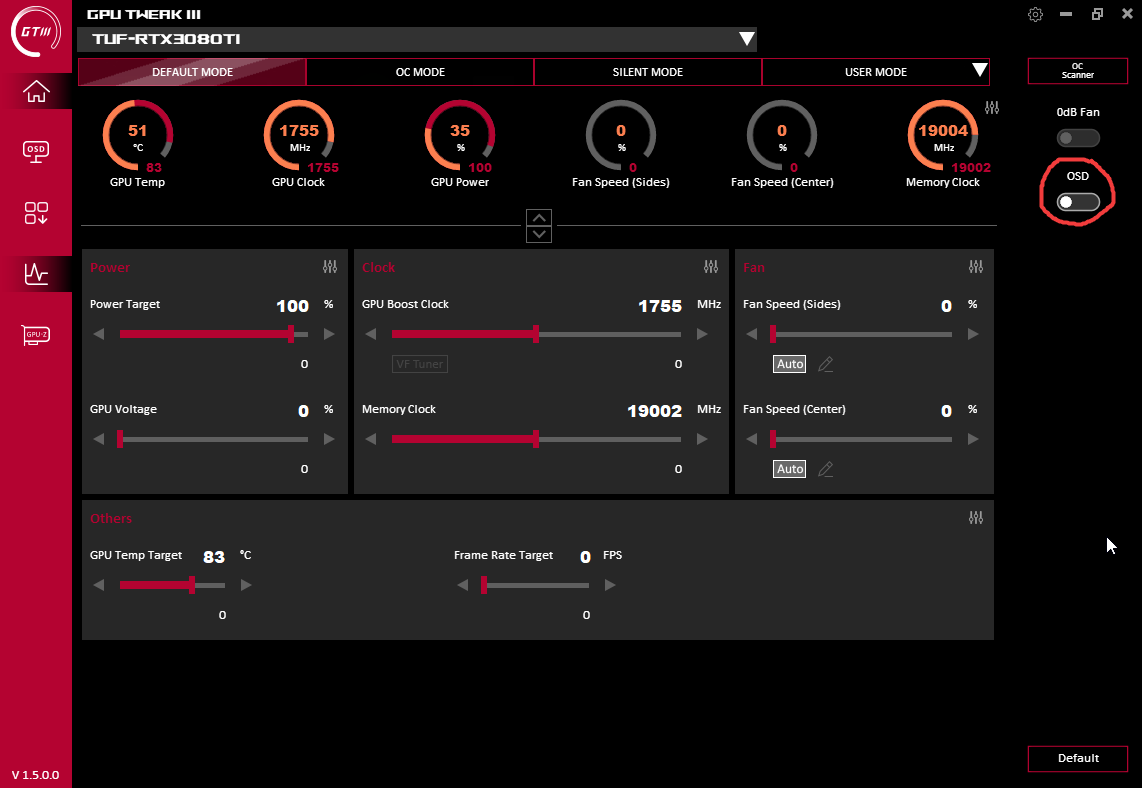Click the GPU Clock gauge

299,135
